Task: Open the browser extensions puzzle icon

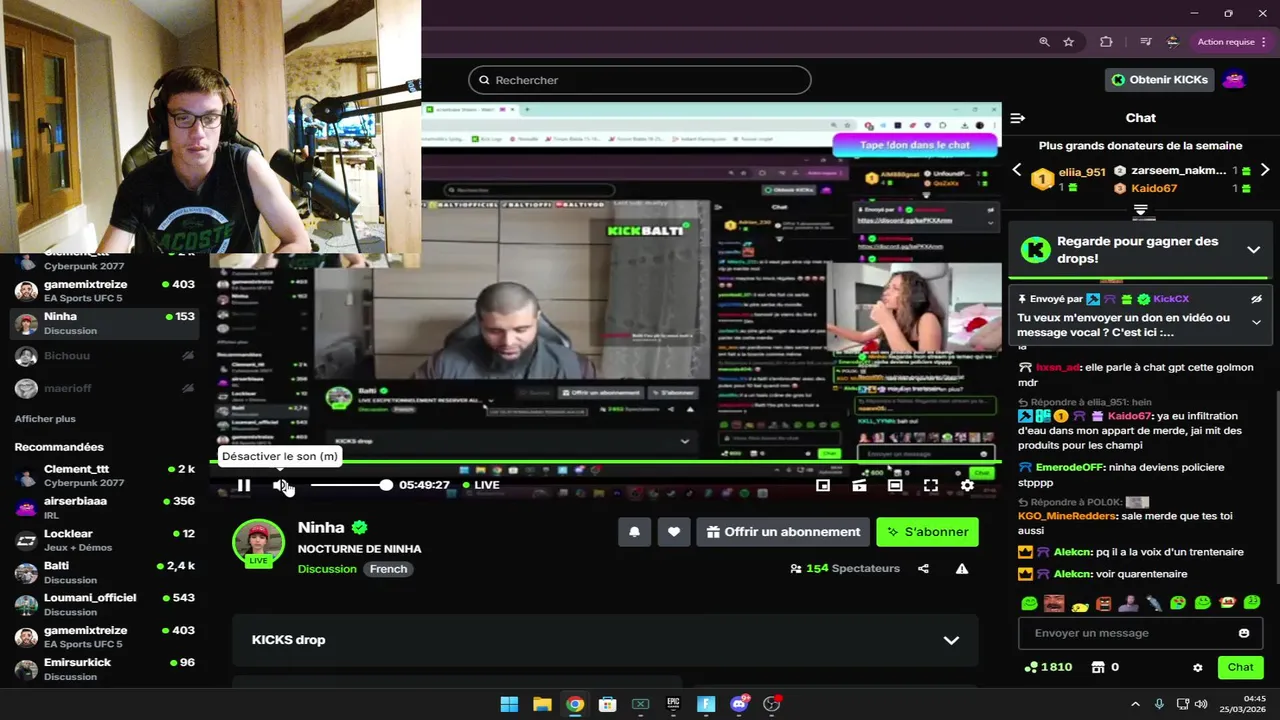Action: tap(1106, 42)
